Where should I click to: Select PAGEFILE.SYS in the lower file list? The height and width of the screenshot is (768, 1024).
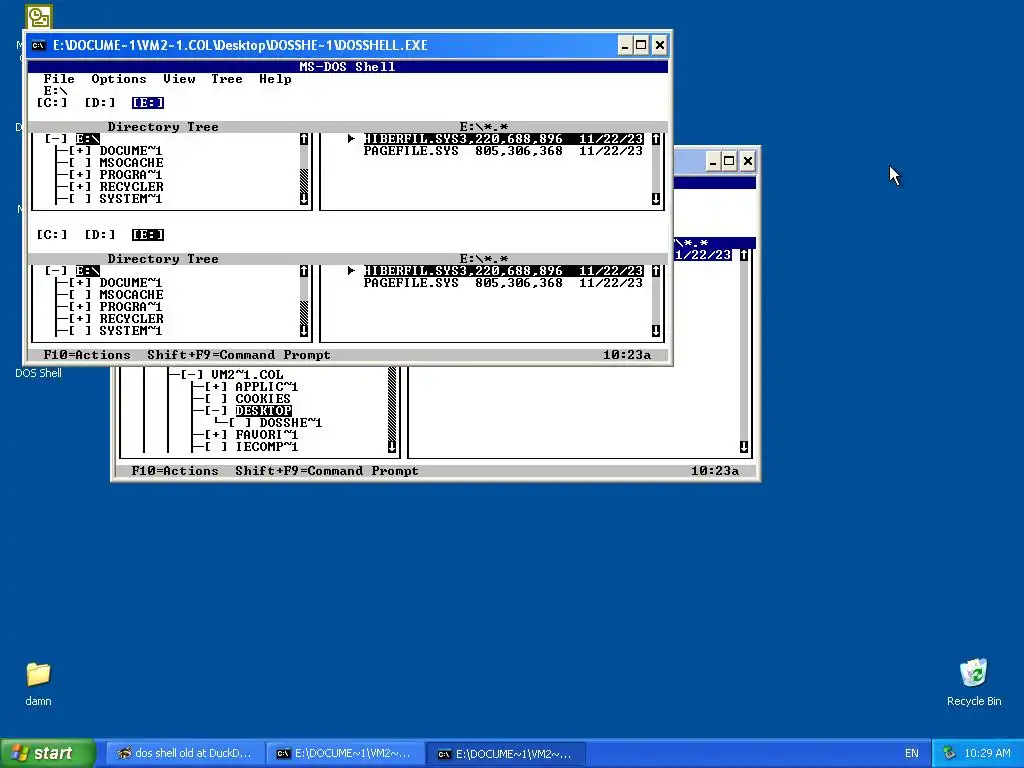click(503, 283)
